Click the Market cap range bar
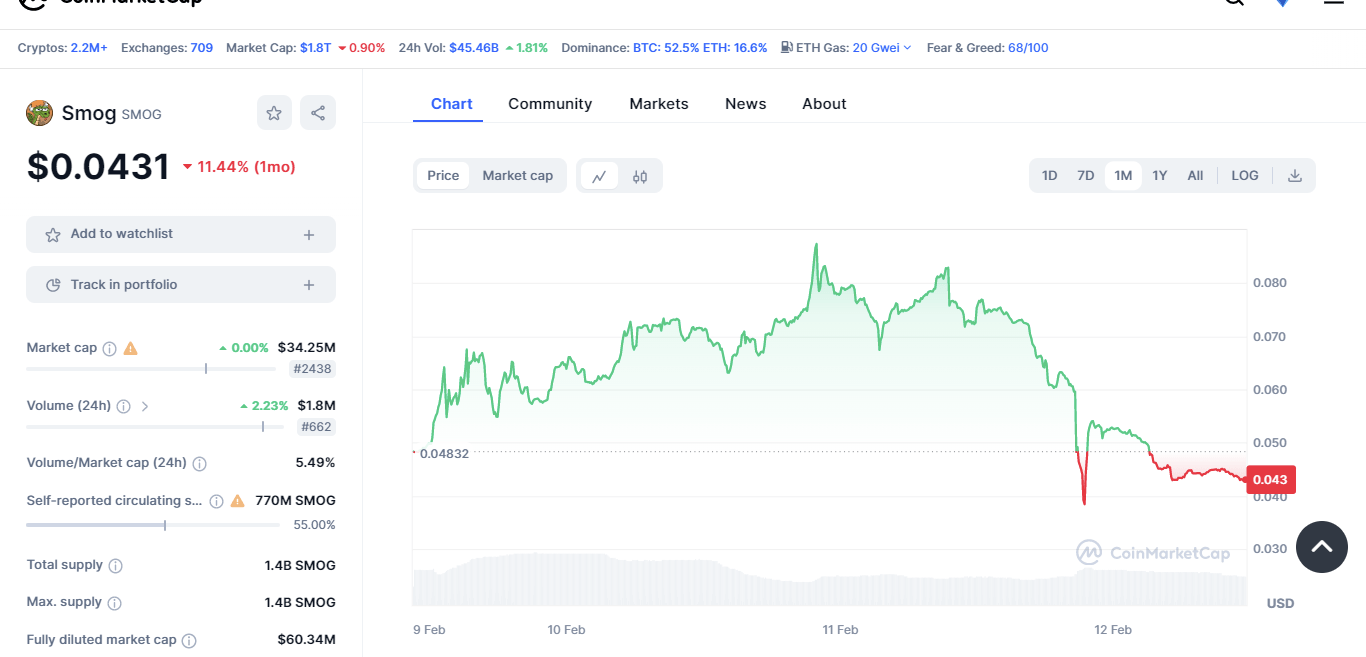 tap(152, 369)
